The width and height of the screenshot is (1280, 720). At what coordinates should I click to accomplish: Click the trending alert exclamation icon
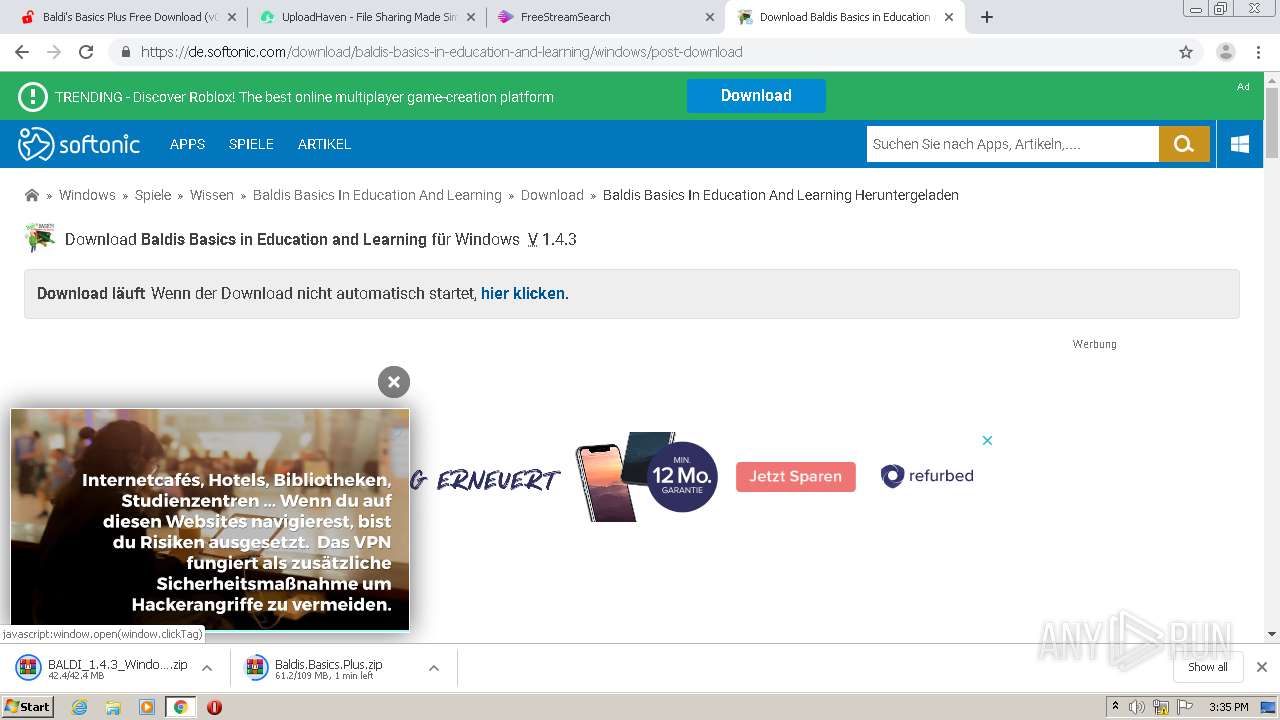[32, 96]
